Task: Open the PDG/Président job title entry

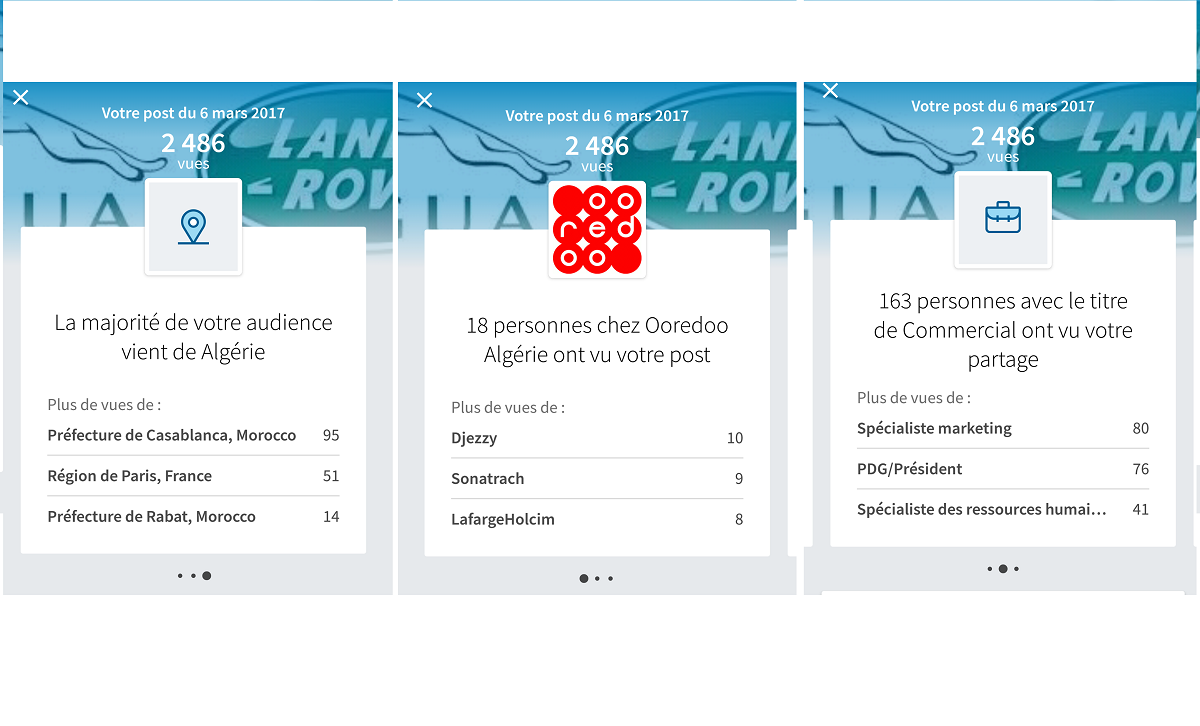Action: pyautogui.click(x=1003, y=469)
